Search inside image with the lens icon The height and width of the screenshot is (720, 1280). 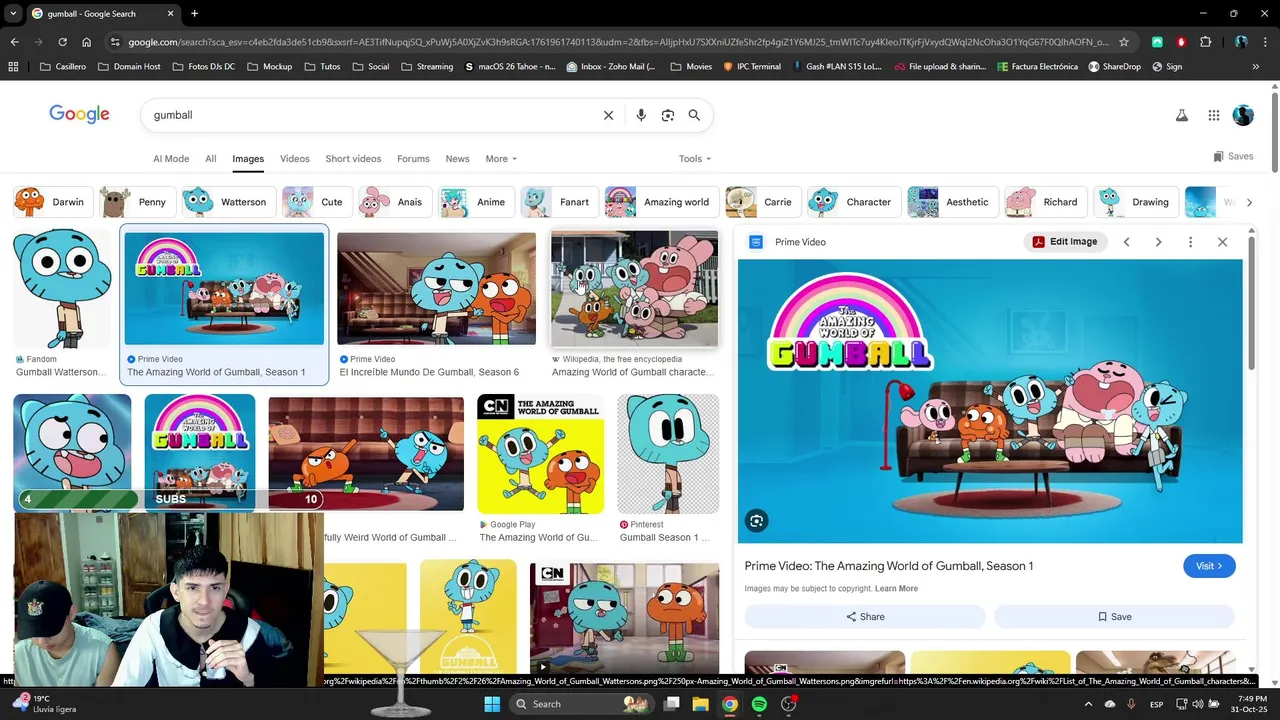[x=757, y=521]
